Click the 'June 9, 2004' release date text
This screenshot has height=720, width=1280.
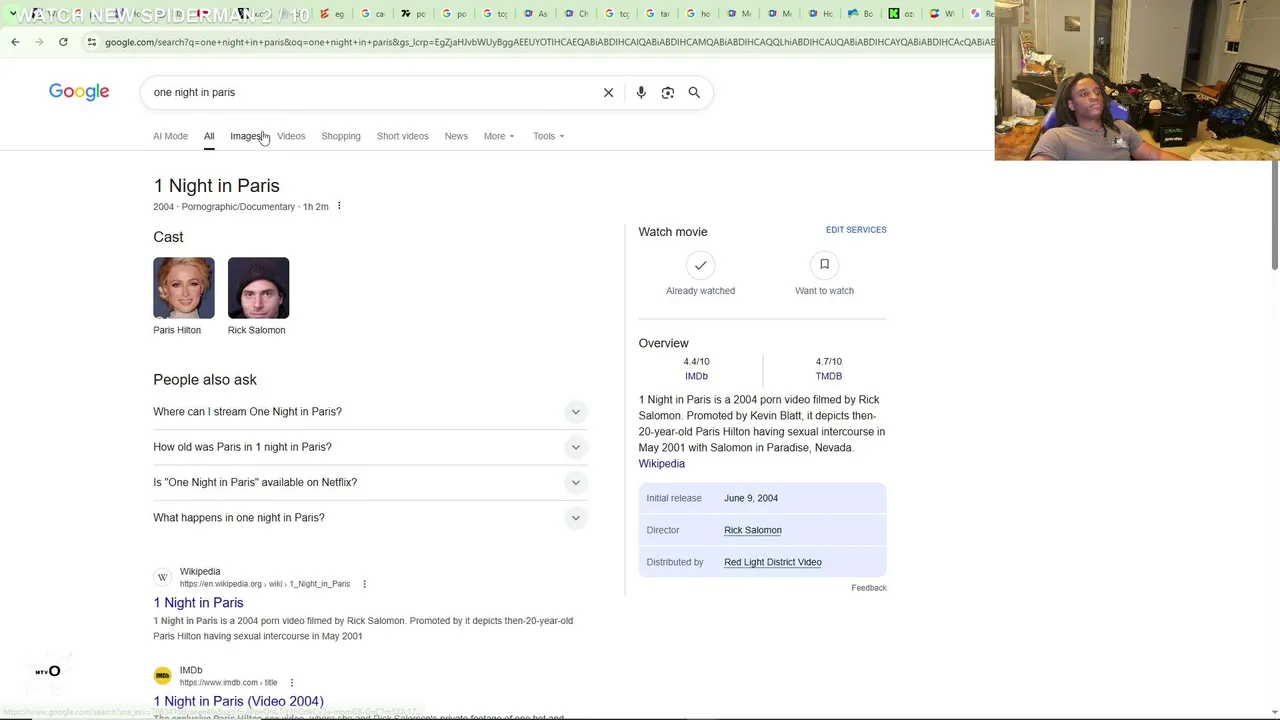pyautogui.click(x=751, y=498)
